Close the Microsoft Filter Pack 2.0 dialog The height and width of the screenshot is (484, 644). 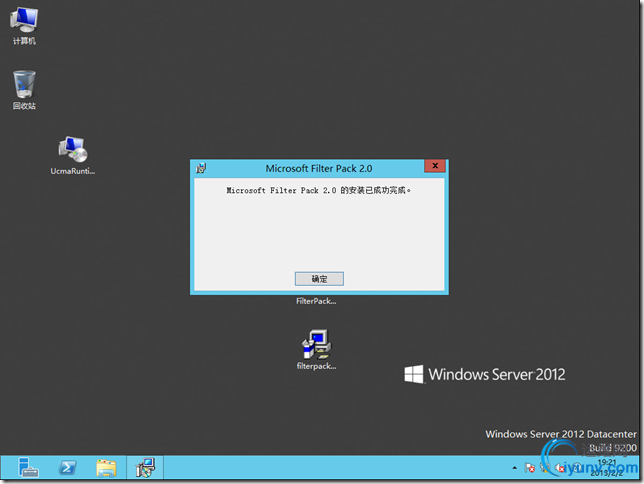(435, 166)
